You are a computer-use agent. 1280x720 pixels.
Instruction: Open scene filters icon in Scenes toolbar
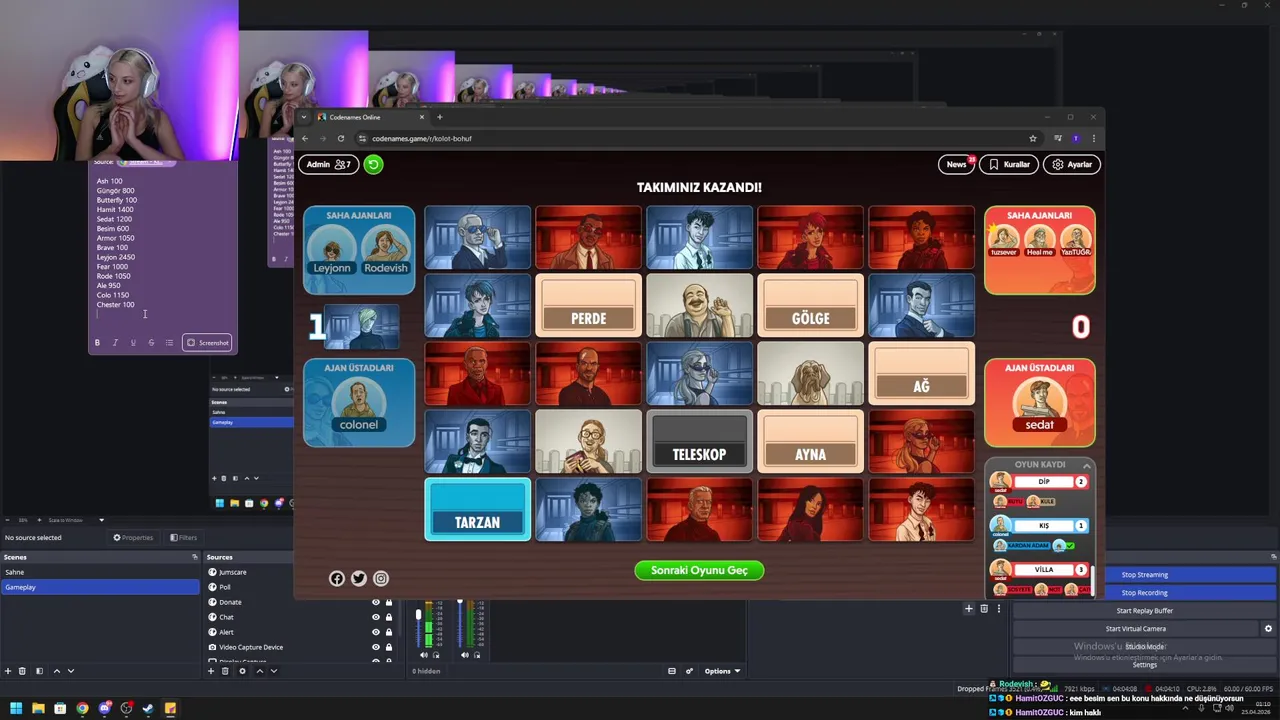39,671
